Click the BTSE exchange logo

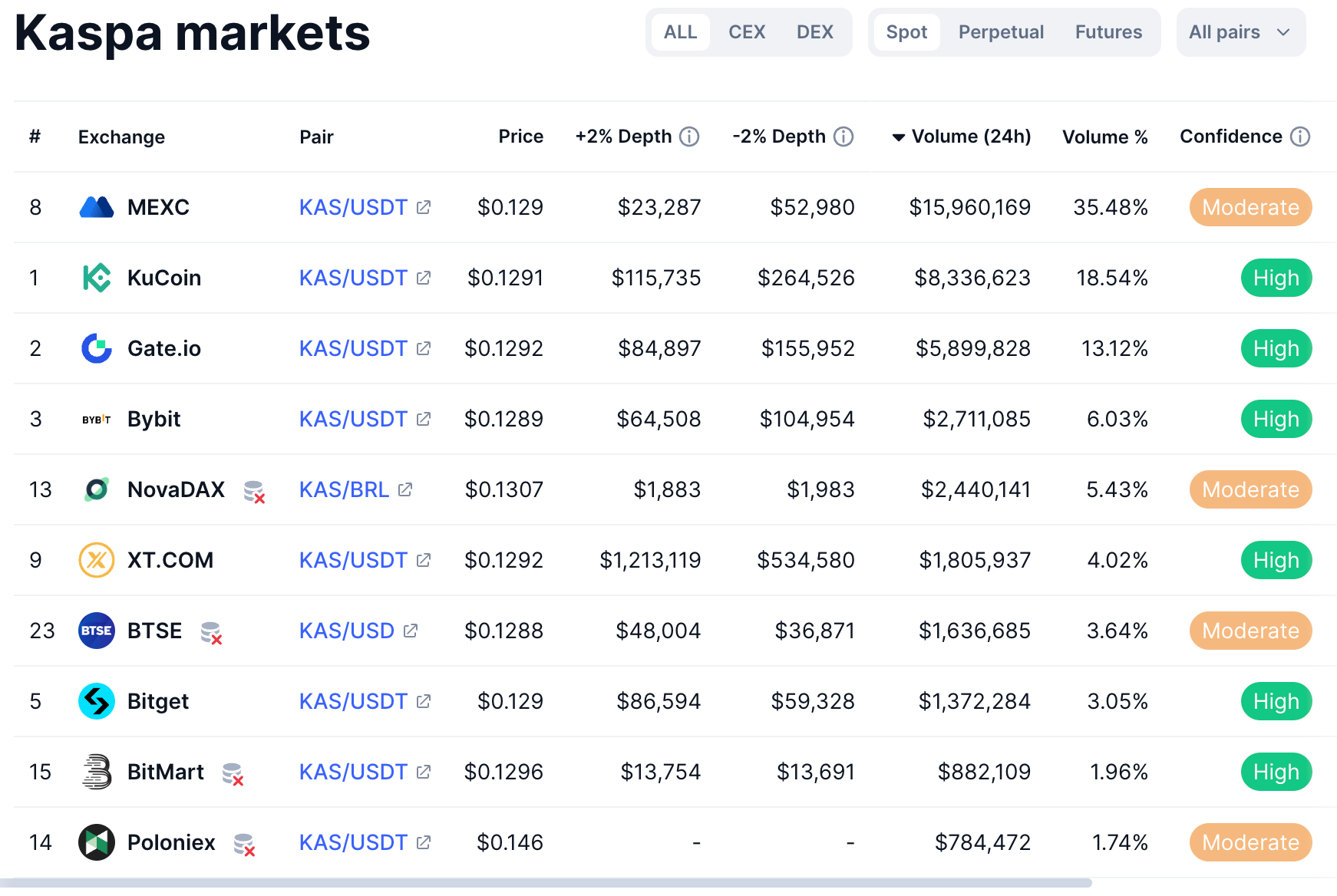point(97,631)
